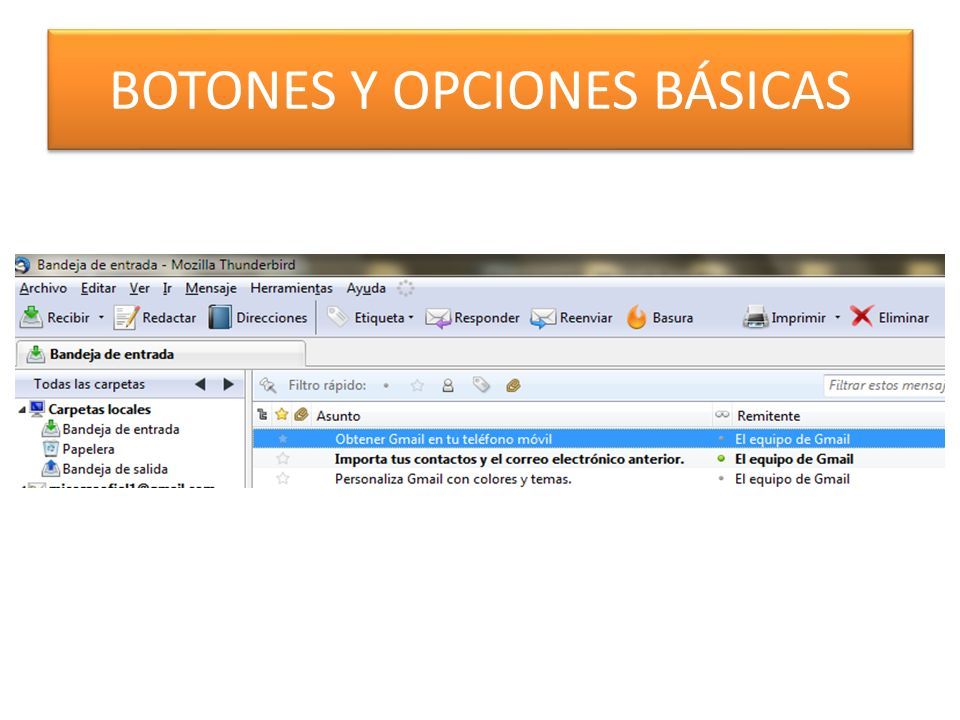
Task: Open the Etiqueta dropdown arrow
Action: pyautogui.click(x=411, y=317)
